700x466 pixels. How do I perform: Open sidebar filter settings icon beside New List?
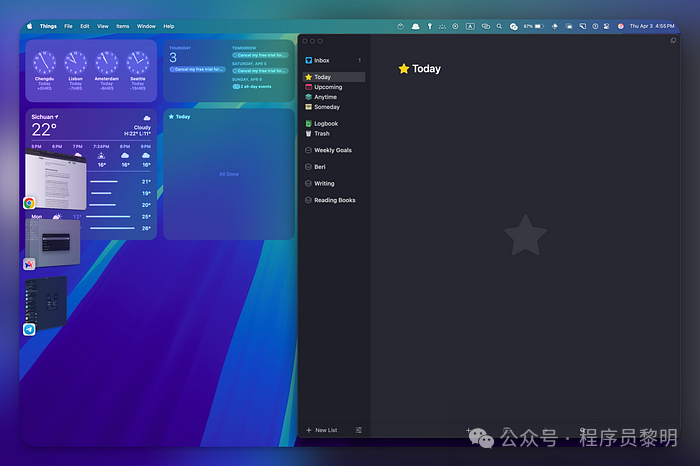coord(358,430)
